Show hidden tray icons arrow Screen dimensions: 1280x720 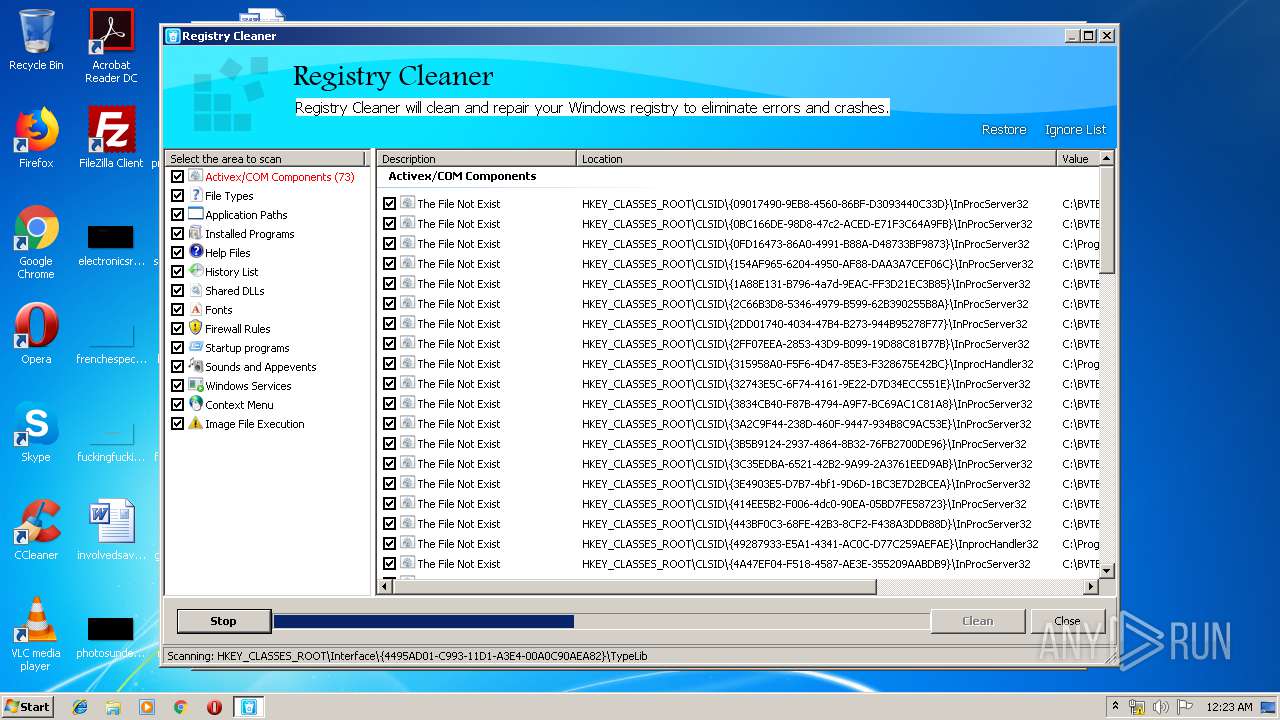coord(1115,707)
